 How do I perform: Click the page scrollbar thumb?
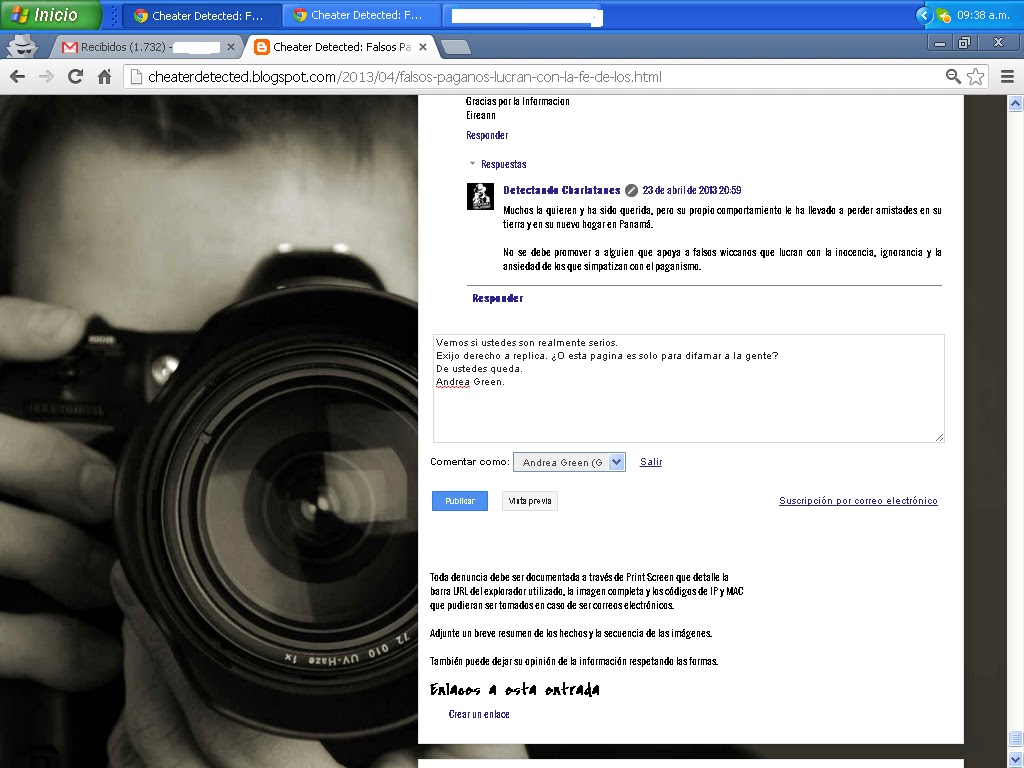click(1016, 737)
